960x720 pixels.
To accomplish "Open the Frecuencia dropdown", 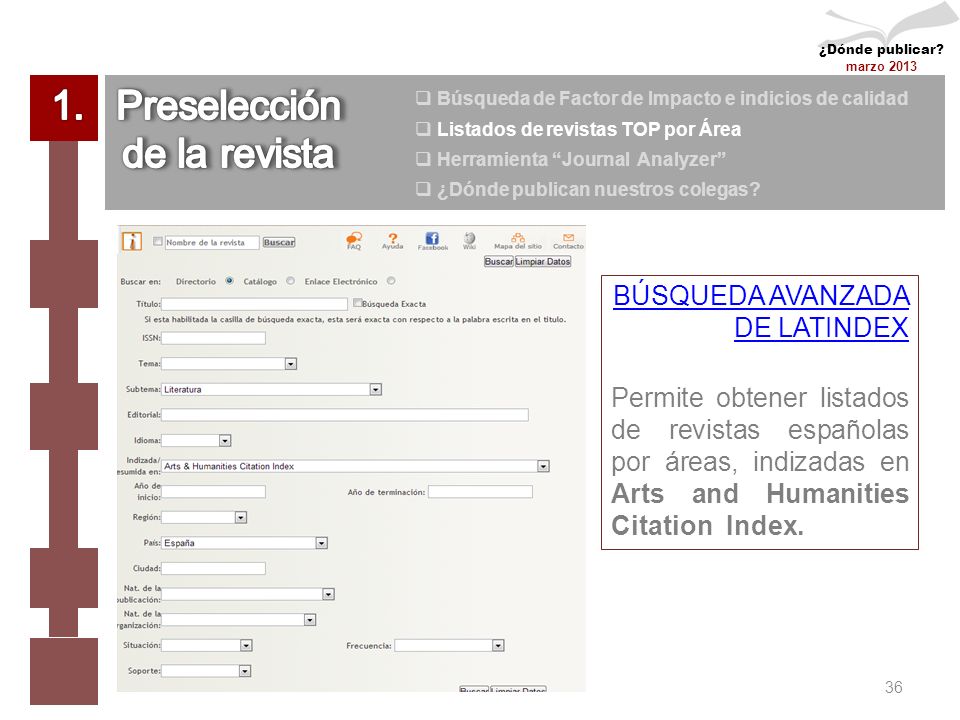I will (x=498, y=645).
